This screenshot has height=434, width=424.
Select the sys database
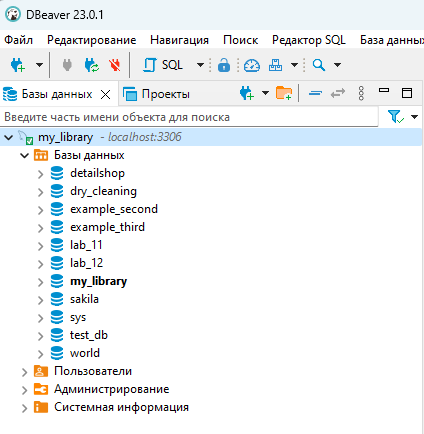pyautogui.click(x=78, y=318)
